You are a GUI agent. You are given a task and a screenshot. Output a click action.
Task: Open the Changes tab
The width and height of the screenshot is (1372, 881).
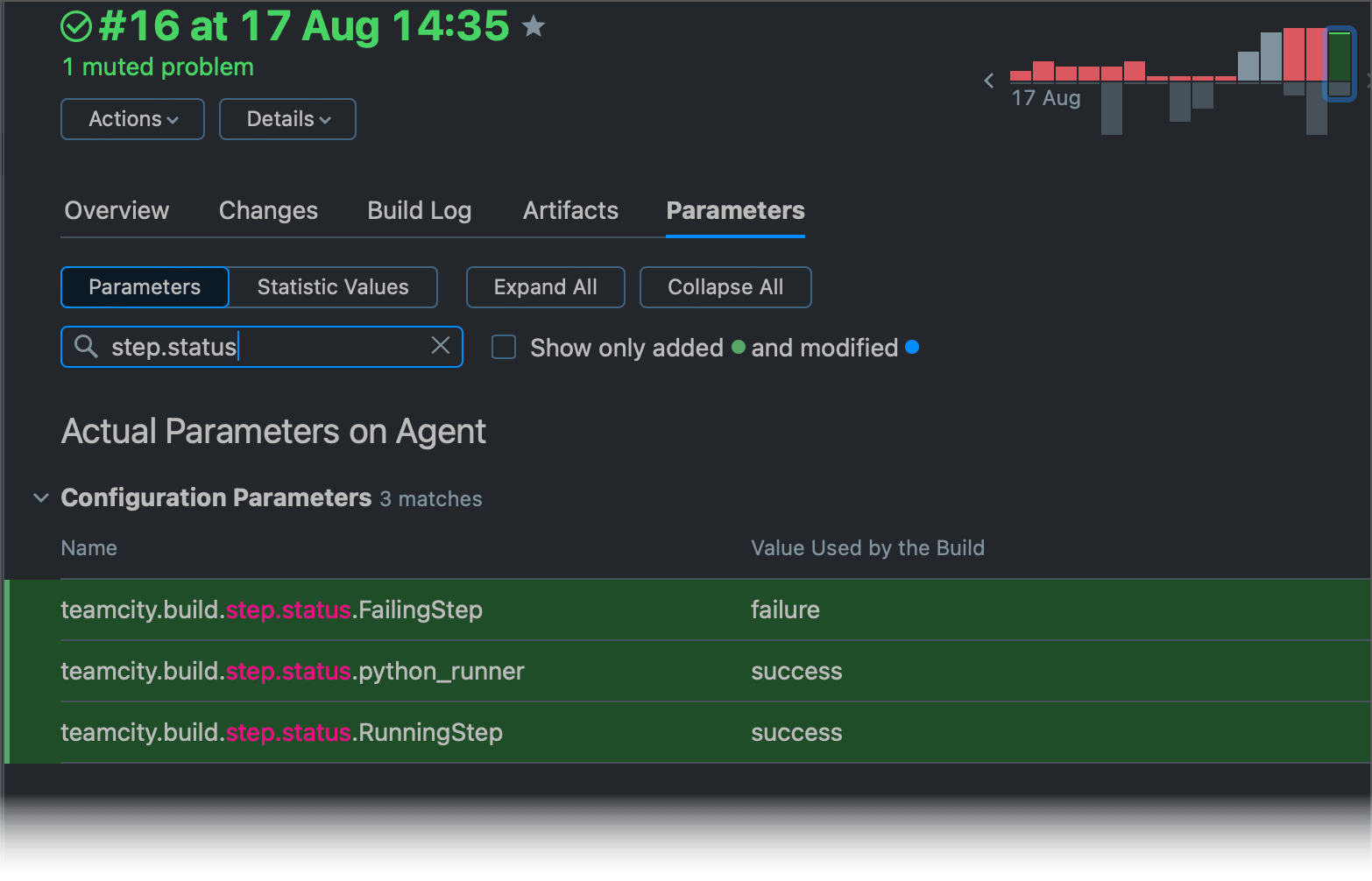268,211
